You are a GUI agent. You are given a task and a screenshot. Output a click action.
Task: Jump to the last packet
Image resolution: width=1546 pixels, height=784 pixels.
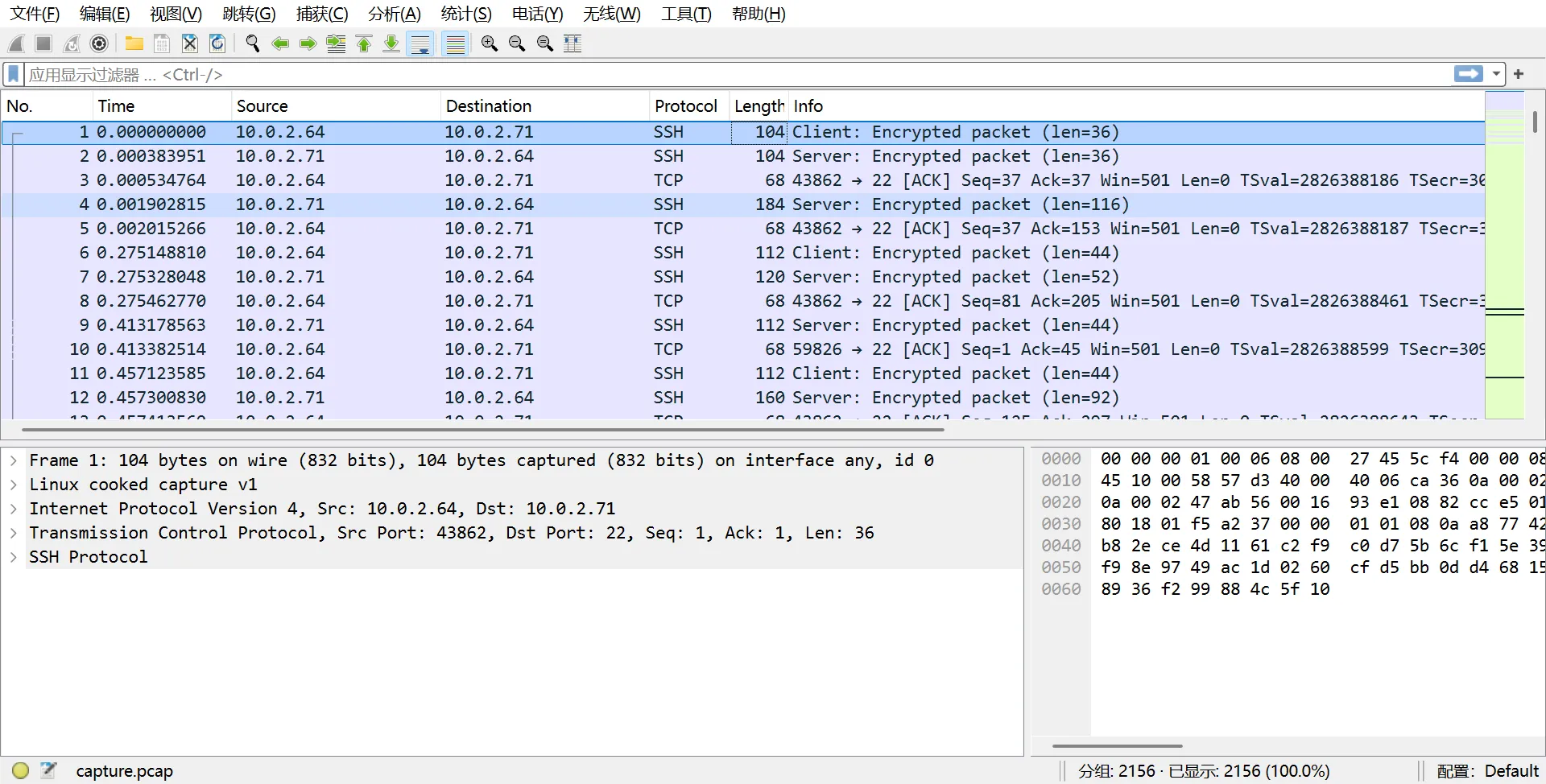point(391,43)
